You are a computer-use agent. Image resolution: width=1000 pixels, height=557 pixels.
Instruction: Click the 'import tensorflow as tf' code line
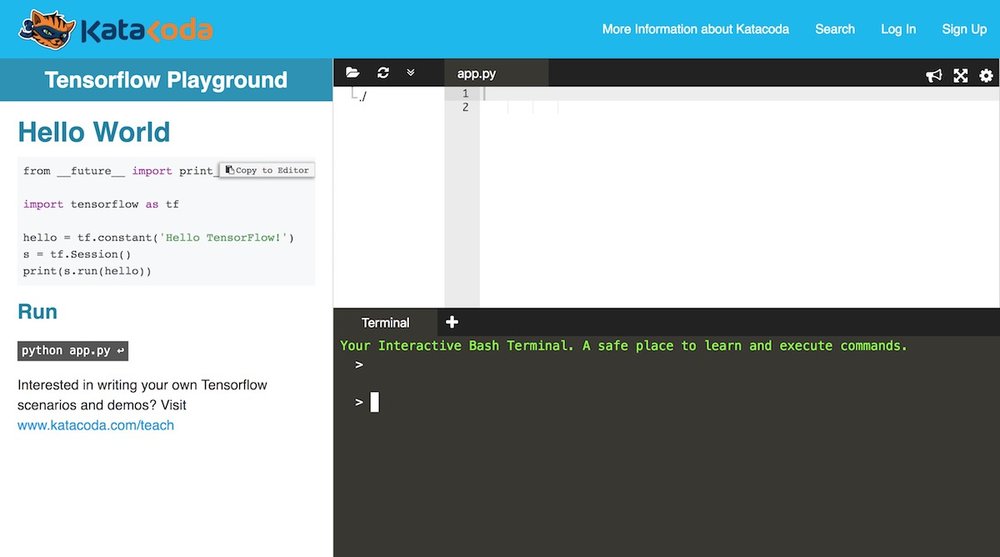[x=101, y=204]
